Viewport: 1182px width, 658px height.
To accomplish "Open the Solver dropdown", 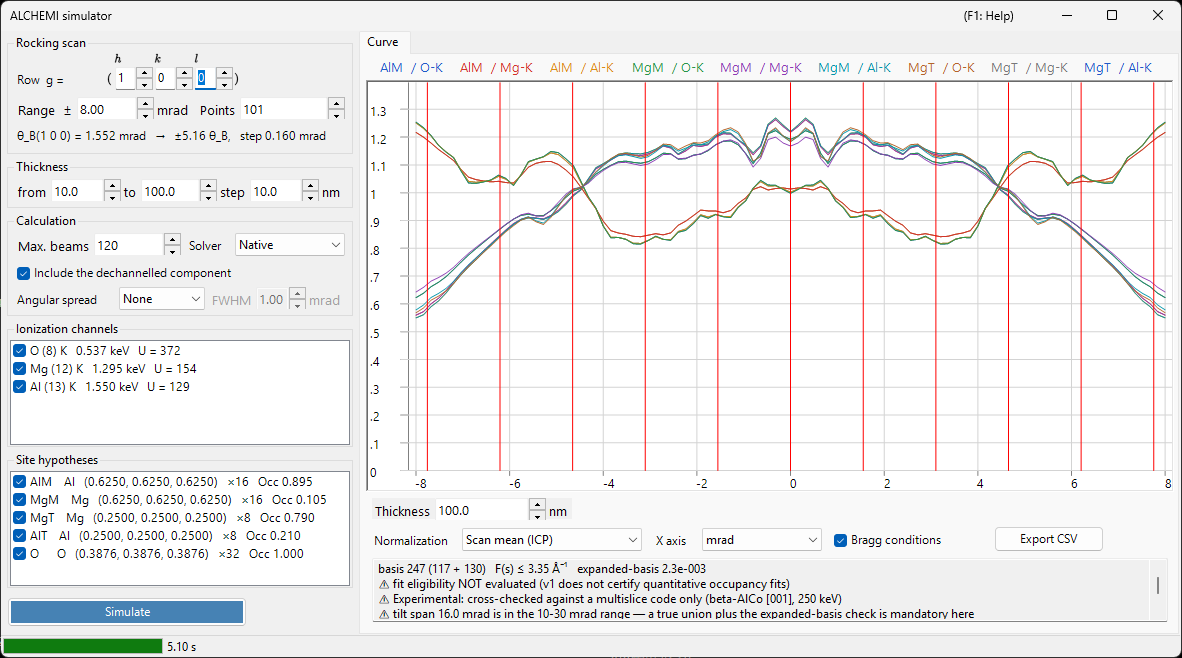I will [x=289, y=245].
